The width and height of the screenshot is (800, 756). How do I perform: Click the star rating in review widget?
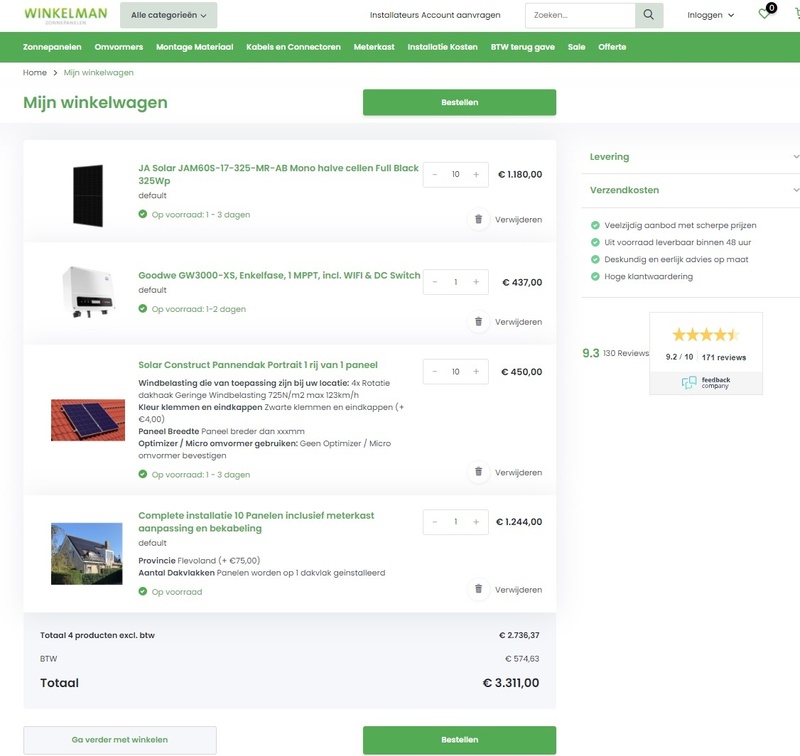(706, 335)
